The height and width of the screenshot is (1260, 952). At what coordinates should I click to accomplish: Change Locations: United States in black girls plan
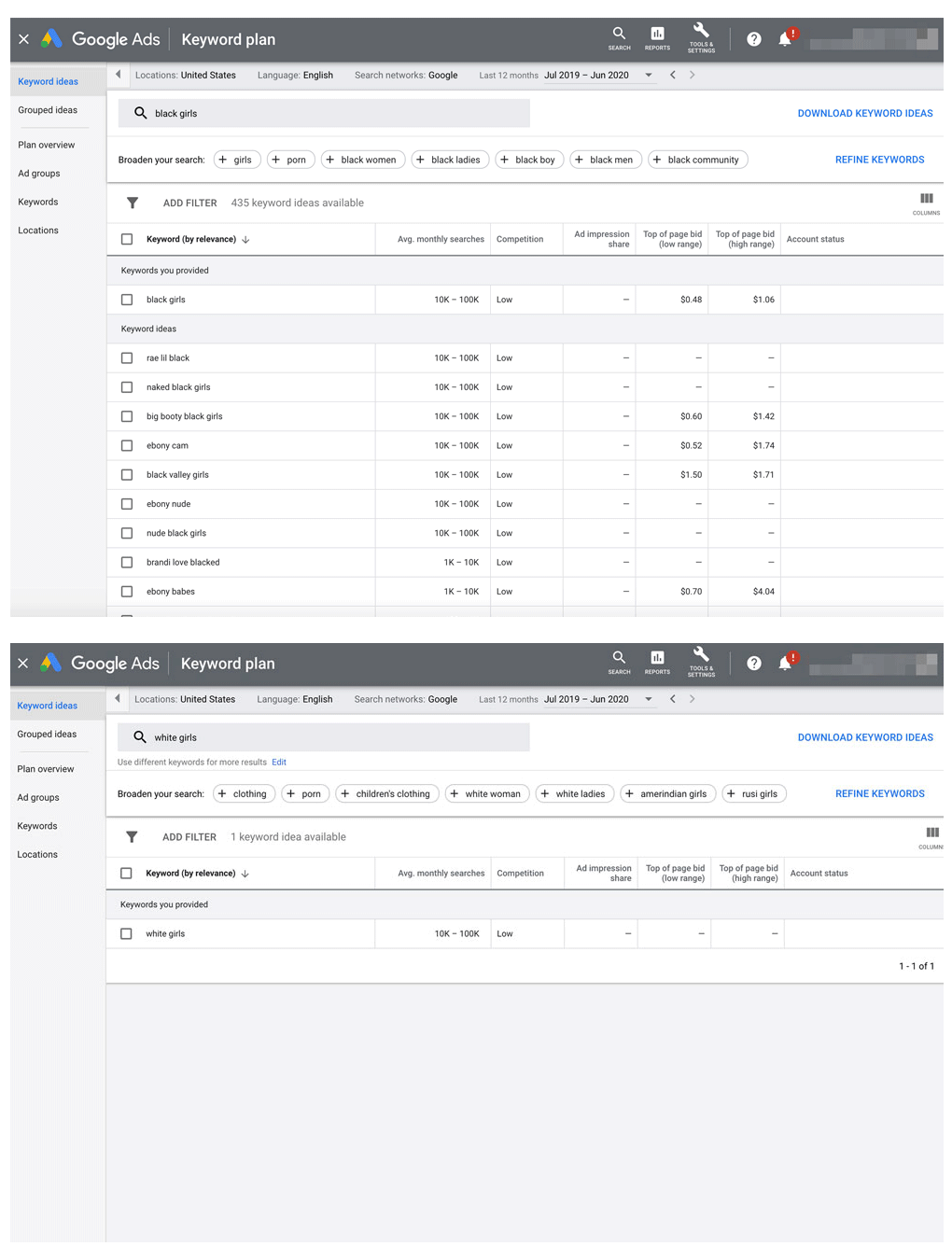point(186,75)
